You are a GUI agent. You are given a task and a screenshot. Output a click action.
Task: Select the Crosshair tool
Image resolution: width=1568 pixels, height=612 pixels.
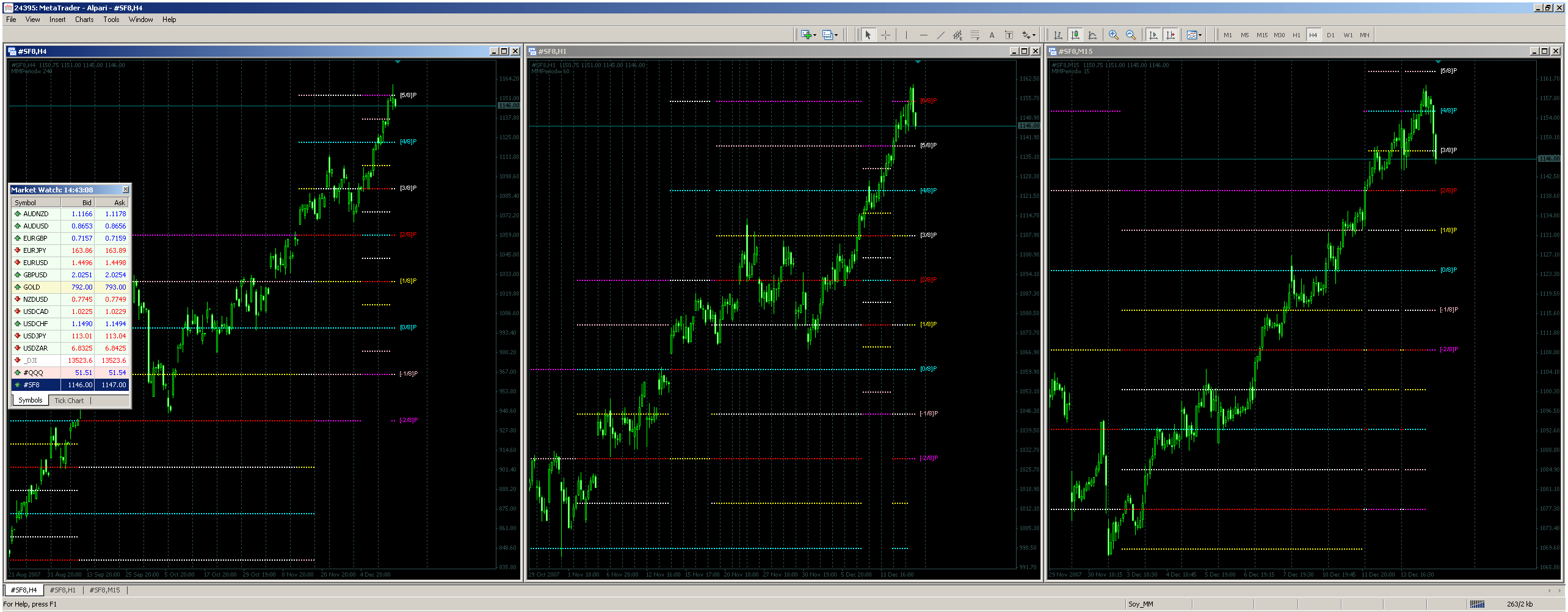pos(885,35)
